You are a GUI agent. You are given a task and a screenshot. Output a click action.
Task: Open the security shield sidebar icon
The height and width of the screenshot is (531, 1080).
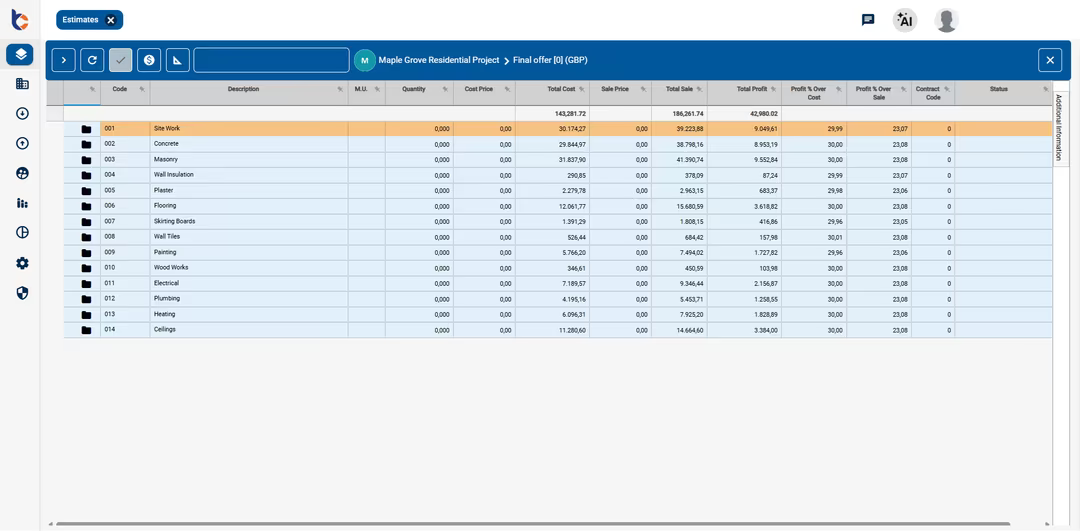22,293
